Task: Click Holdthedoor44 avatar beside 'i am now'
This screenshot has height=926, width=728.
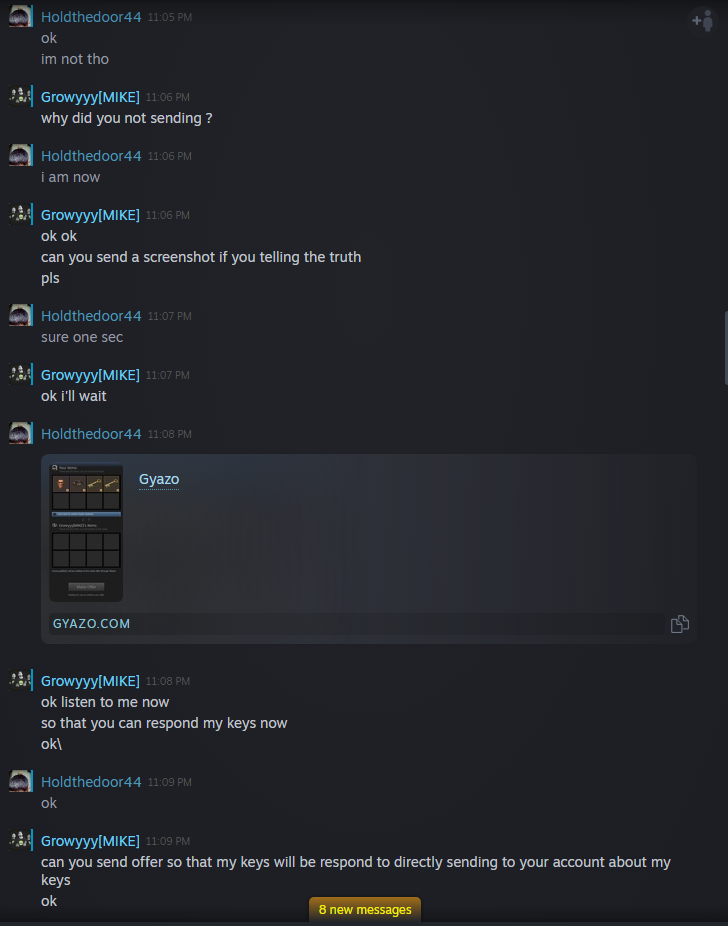Action: tap(20, 155)
